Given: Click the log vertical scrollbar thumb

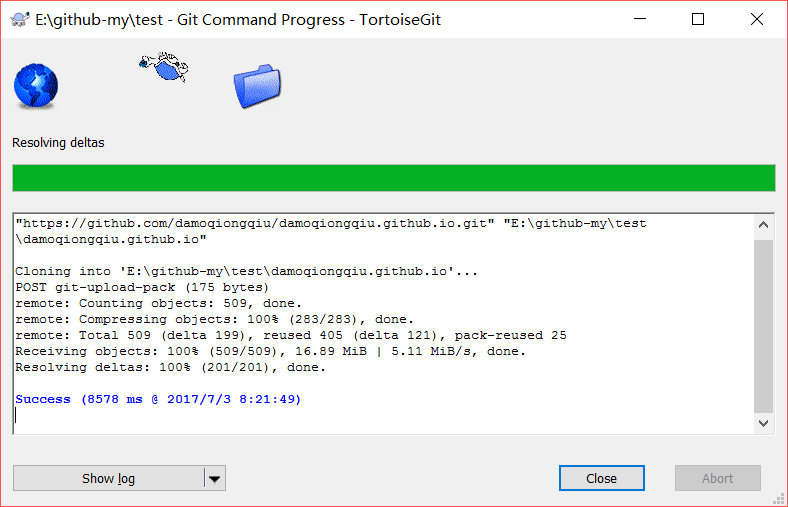Looking at the screenshot, I should 763,326.
